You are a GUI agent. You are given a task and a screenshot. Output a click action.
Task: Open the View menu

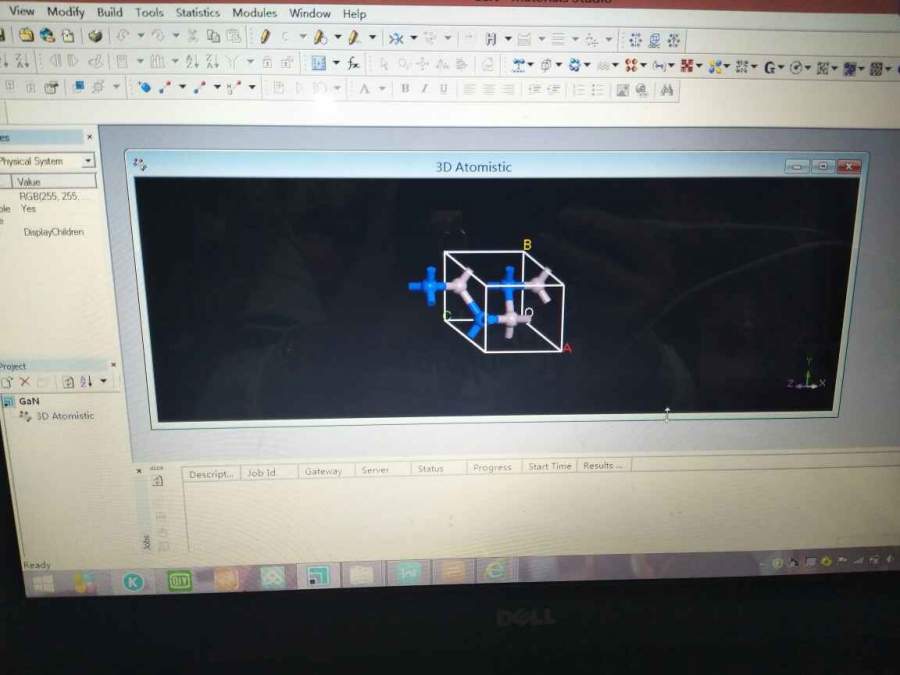(x=22, y=11)
